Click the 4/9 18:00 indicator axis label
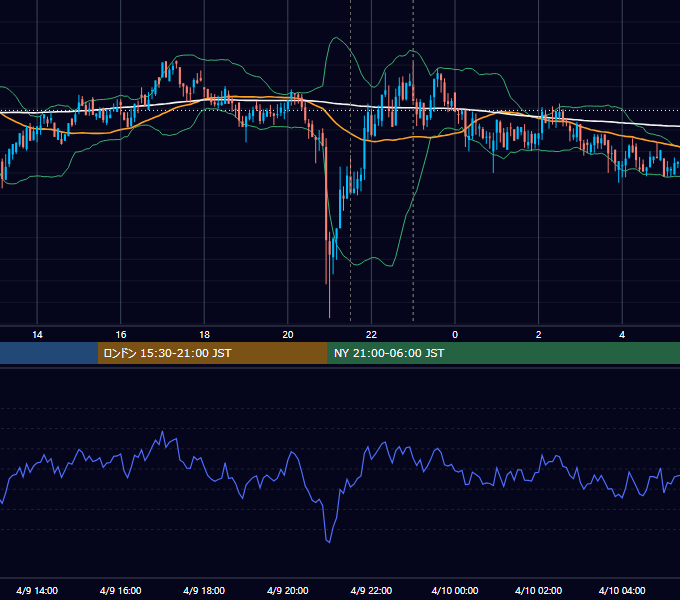This screenshot has height=600, width=680. click(204, 590)
